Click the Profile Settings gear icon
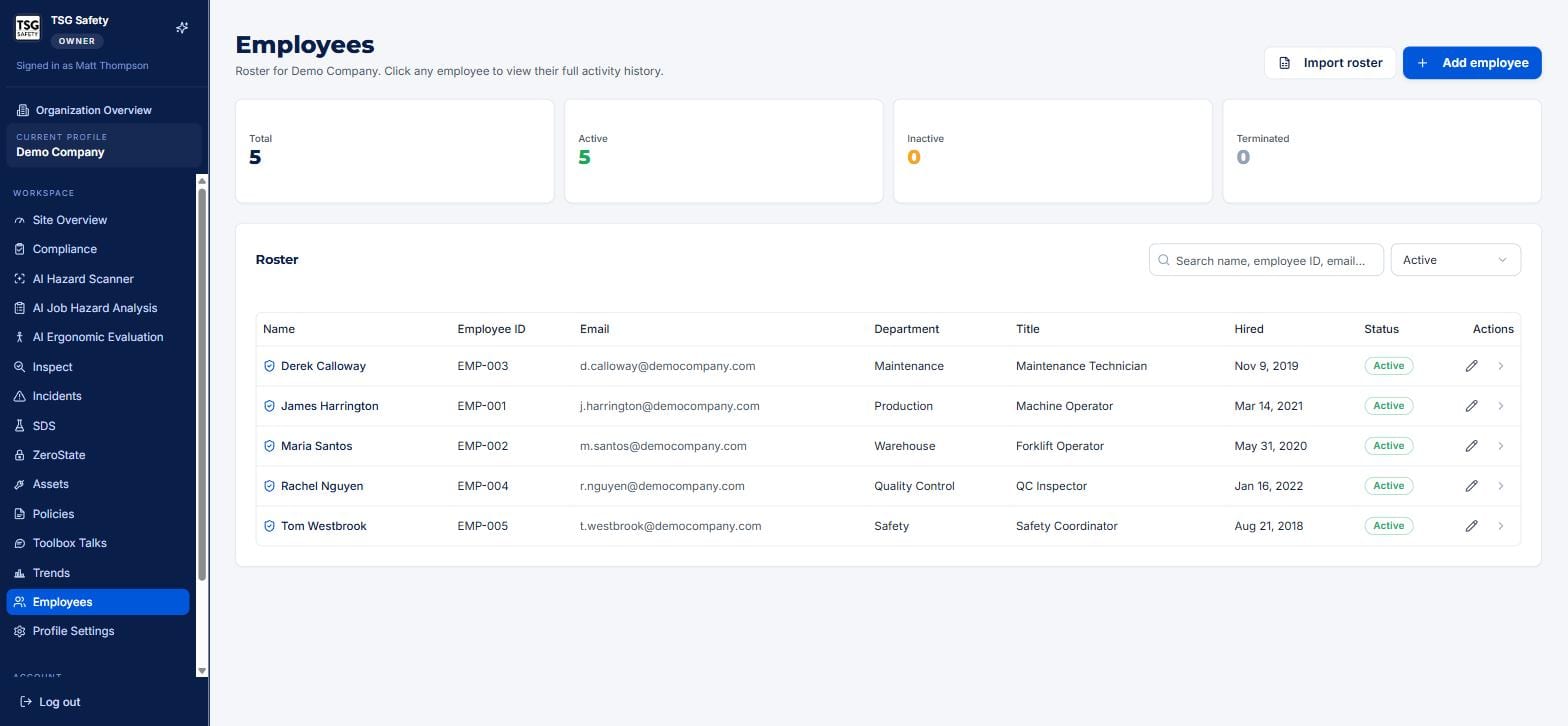This screenshot has width=1568, height=726. (x=19, y=631)
